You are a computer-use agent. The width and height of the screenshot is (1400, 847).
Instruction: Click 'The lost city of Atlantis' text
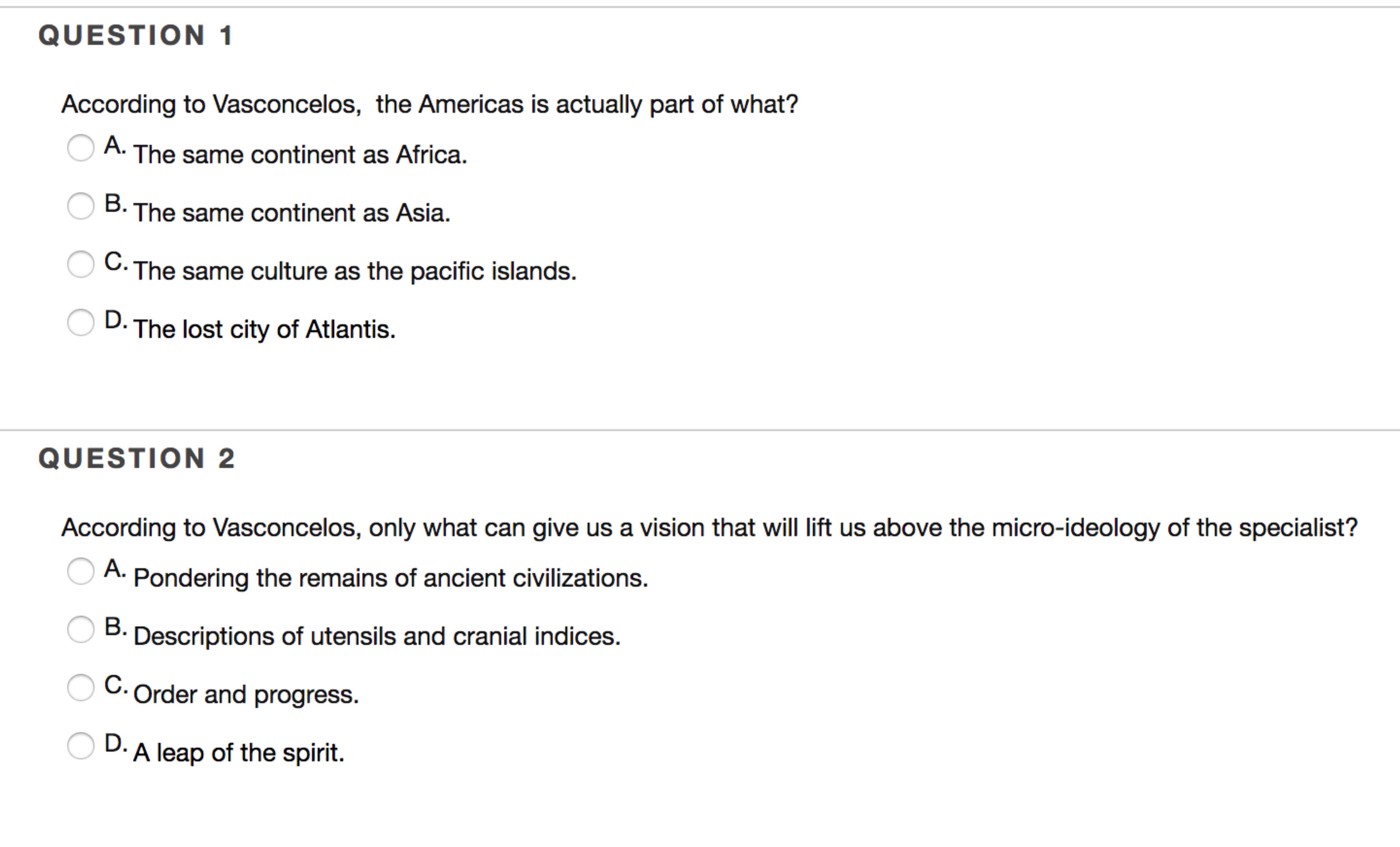tap(264, 330)
